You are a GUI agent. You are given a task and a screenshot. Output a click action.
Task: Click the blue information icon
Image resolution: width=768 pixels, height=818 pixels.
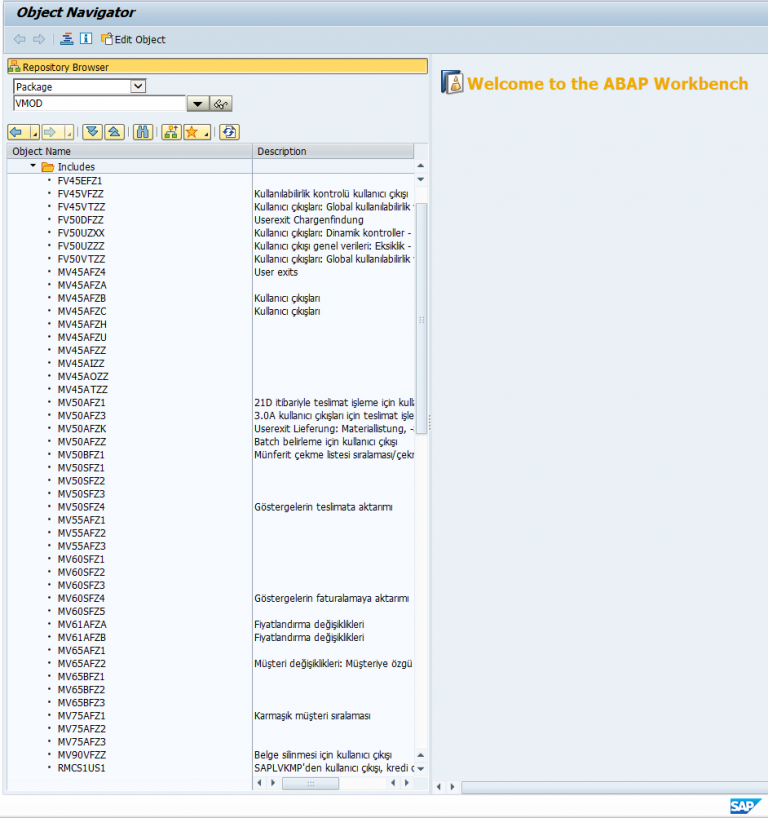pyautogui.click(x=86, y=39)
